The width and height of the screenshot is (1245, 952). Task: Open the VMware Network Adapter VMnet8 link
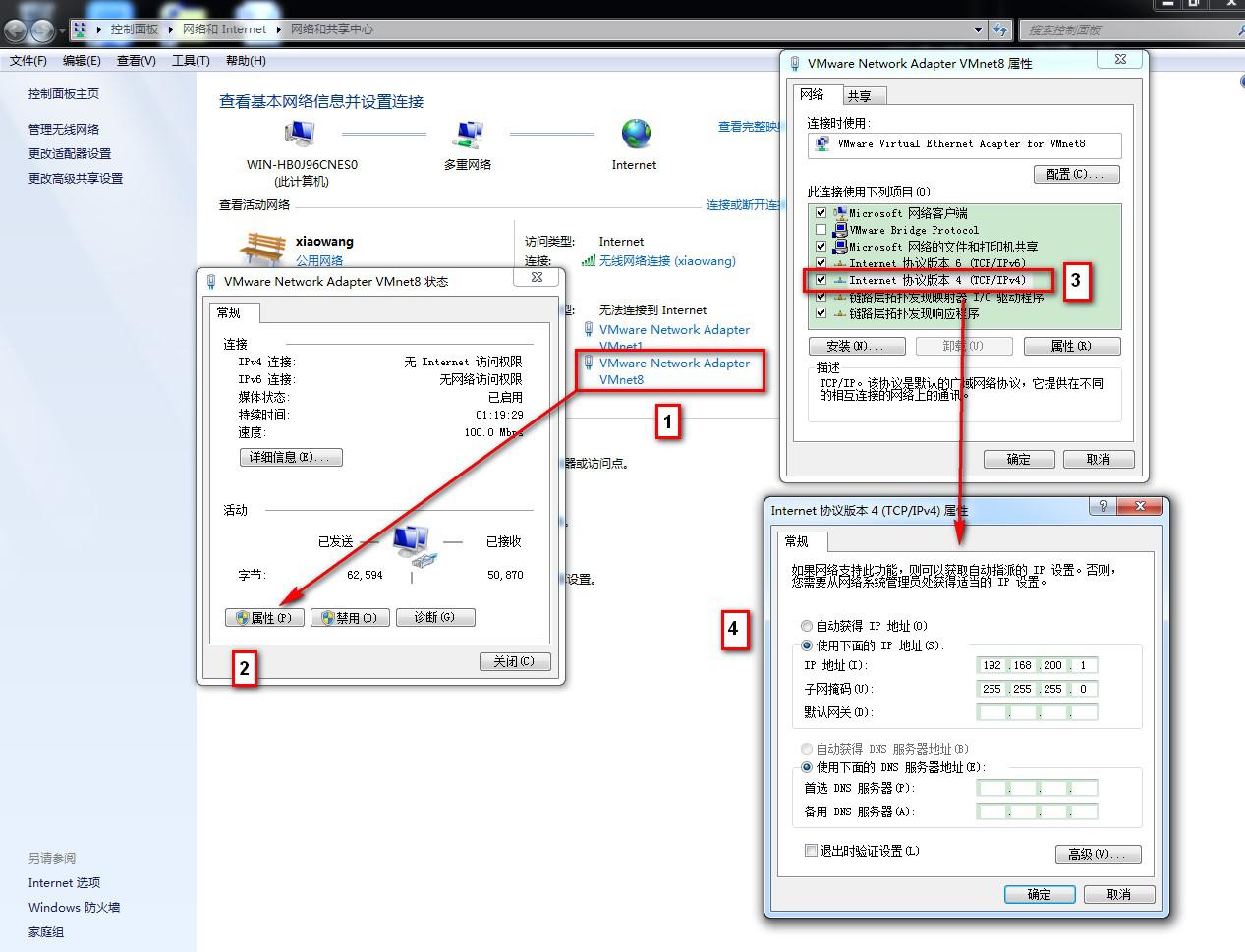click(674, 371)
